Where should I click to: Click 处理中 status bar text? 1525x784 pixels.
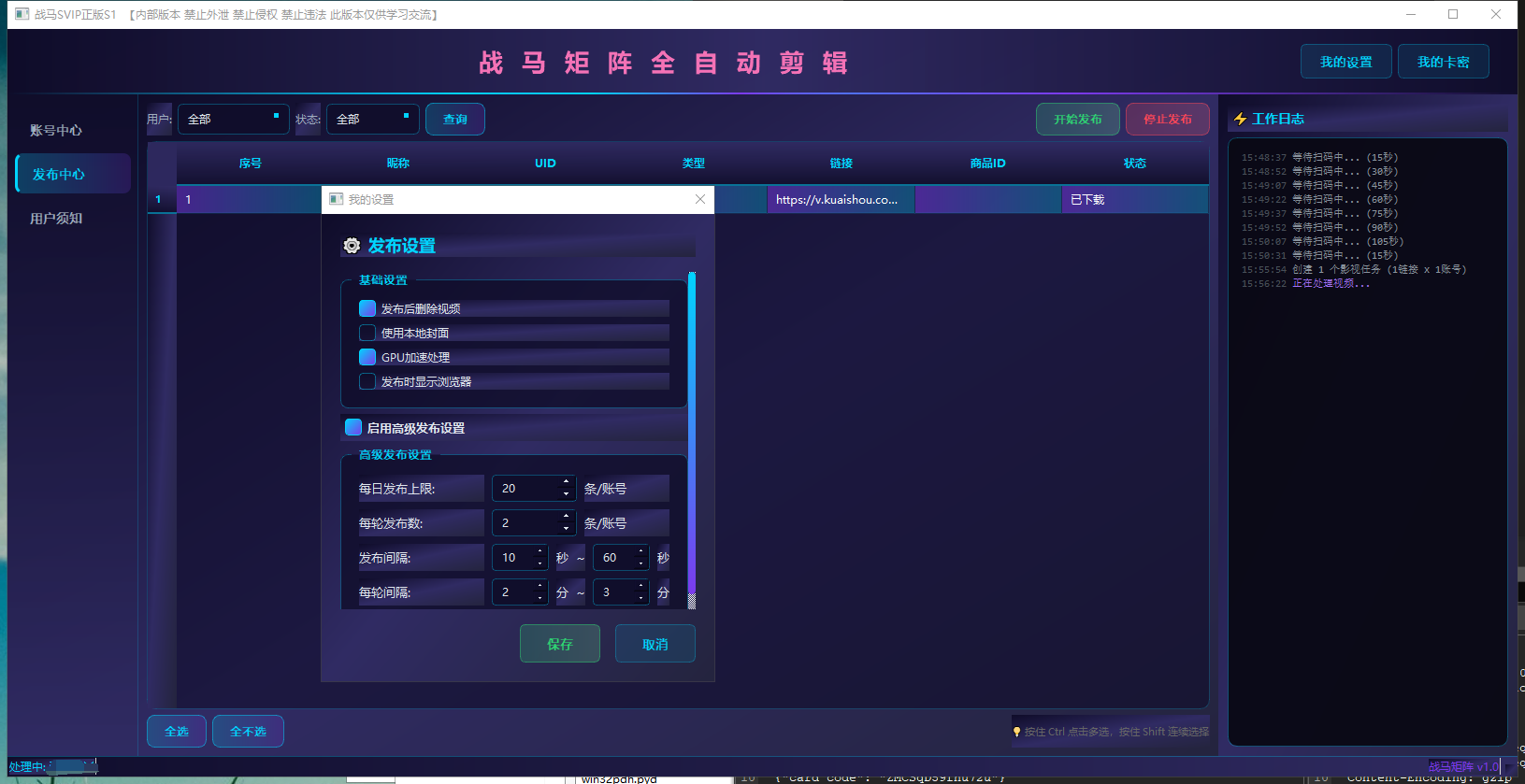[27, 766]
